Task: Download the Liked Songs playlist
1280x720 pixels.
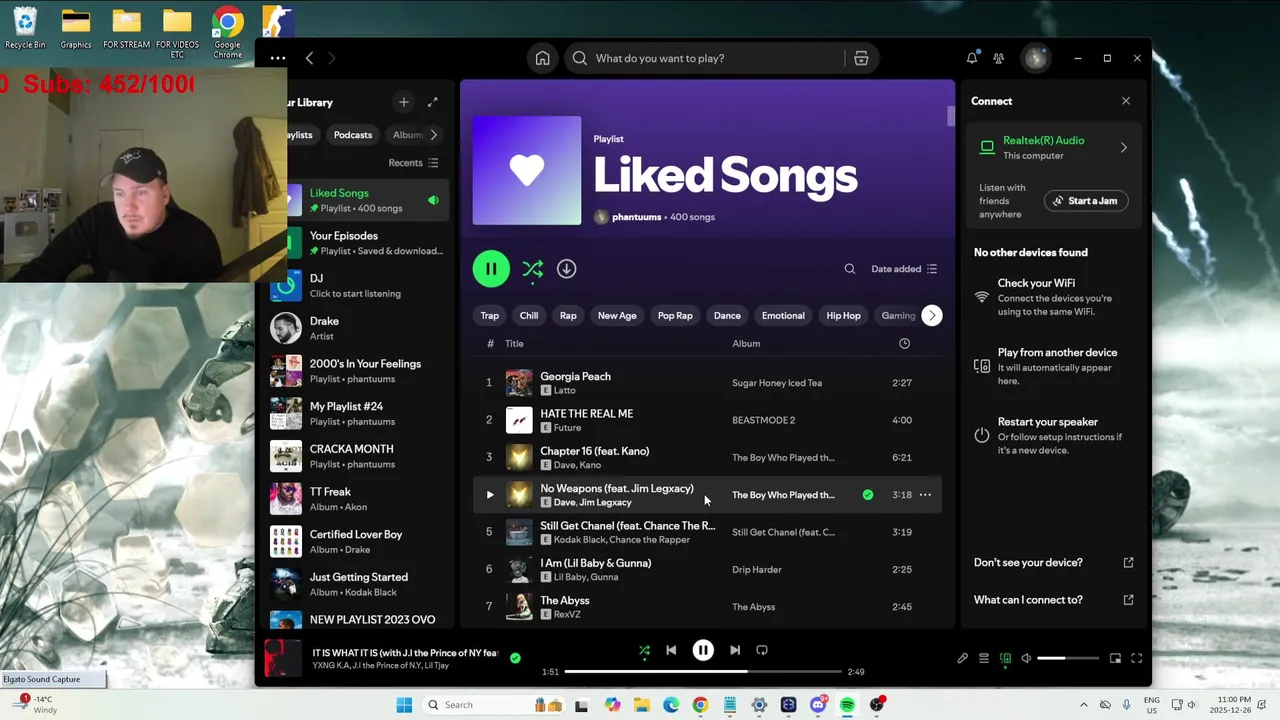Action: pos(566,269)
